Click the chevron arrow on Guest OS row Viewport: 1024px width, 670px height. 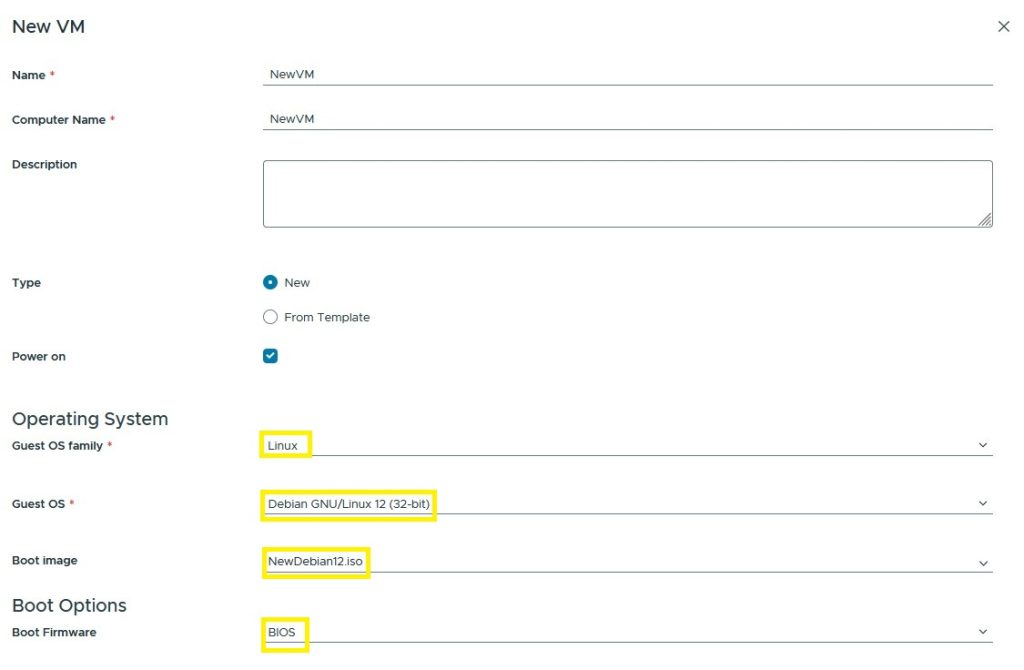pos(982,504)
